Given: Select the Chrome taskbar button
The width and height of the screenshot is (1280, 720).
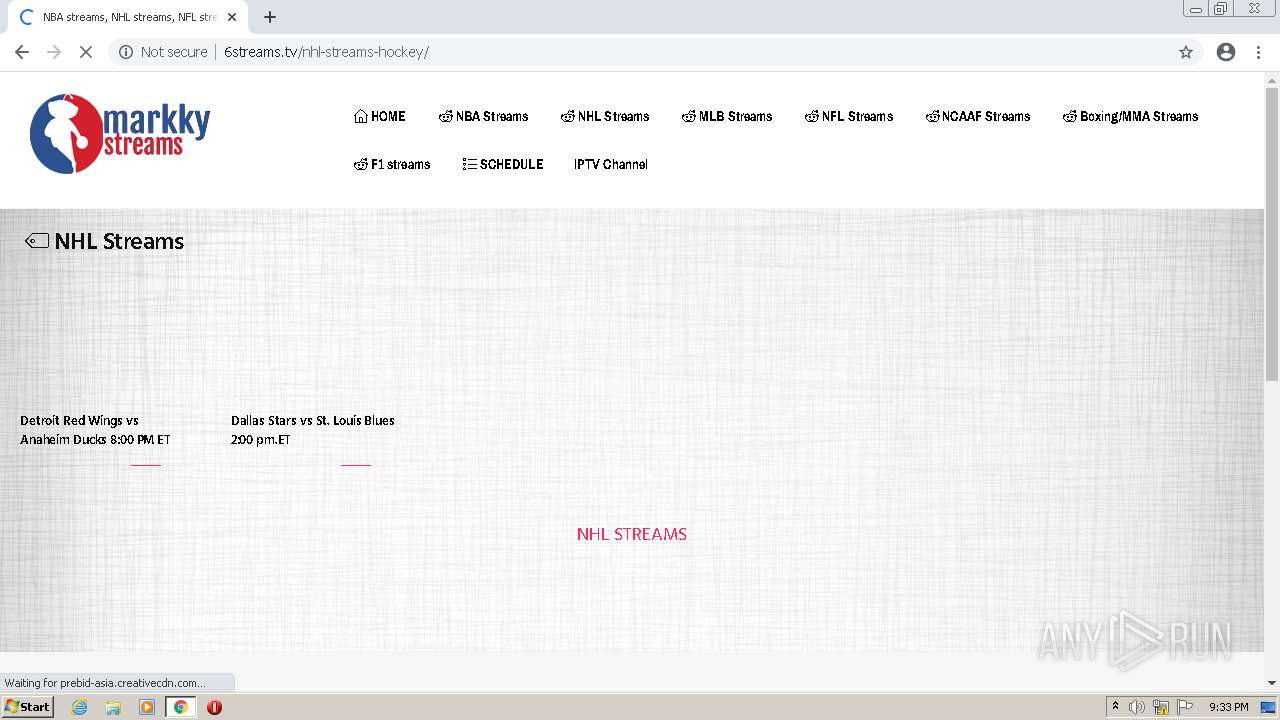Looking at the screenshot, I should [180, 707].
